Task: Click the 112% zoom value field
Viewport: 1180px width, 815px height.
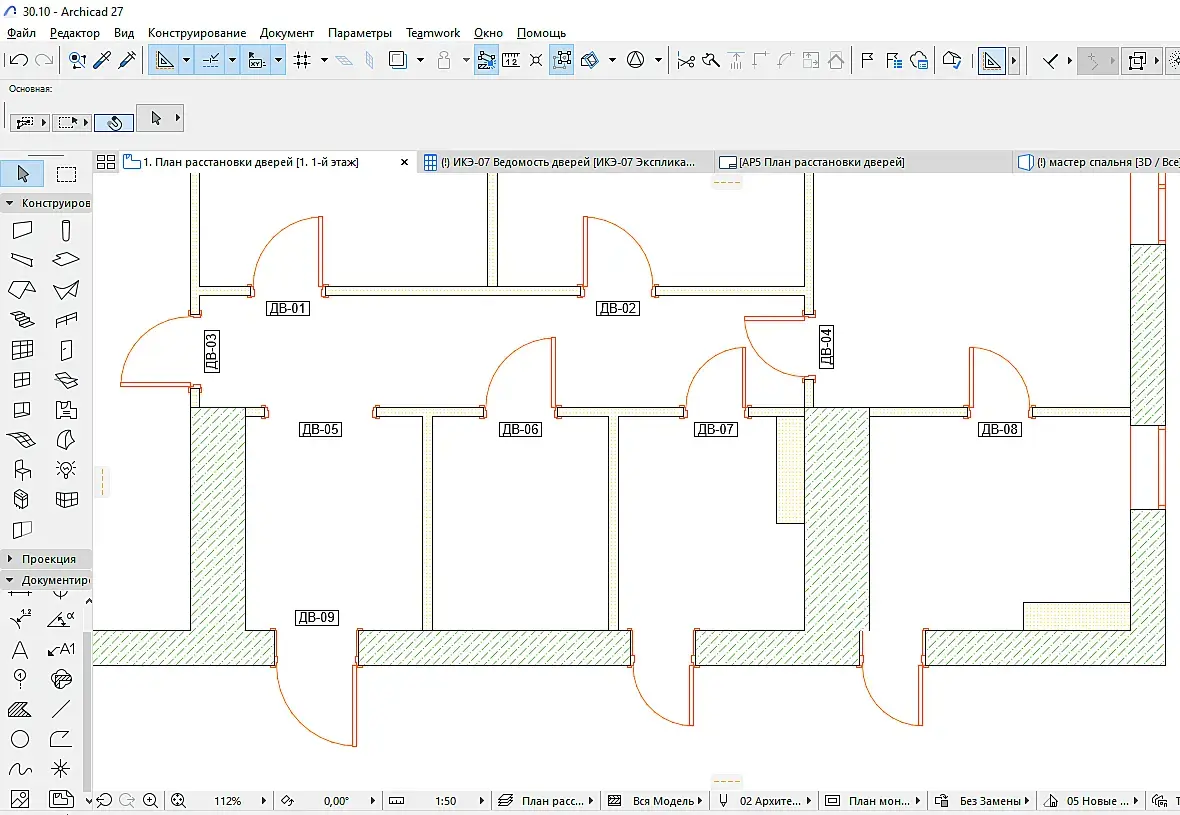Action: tap(228, 801)
